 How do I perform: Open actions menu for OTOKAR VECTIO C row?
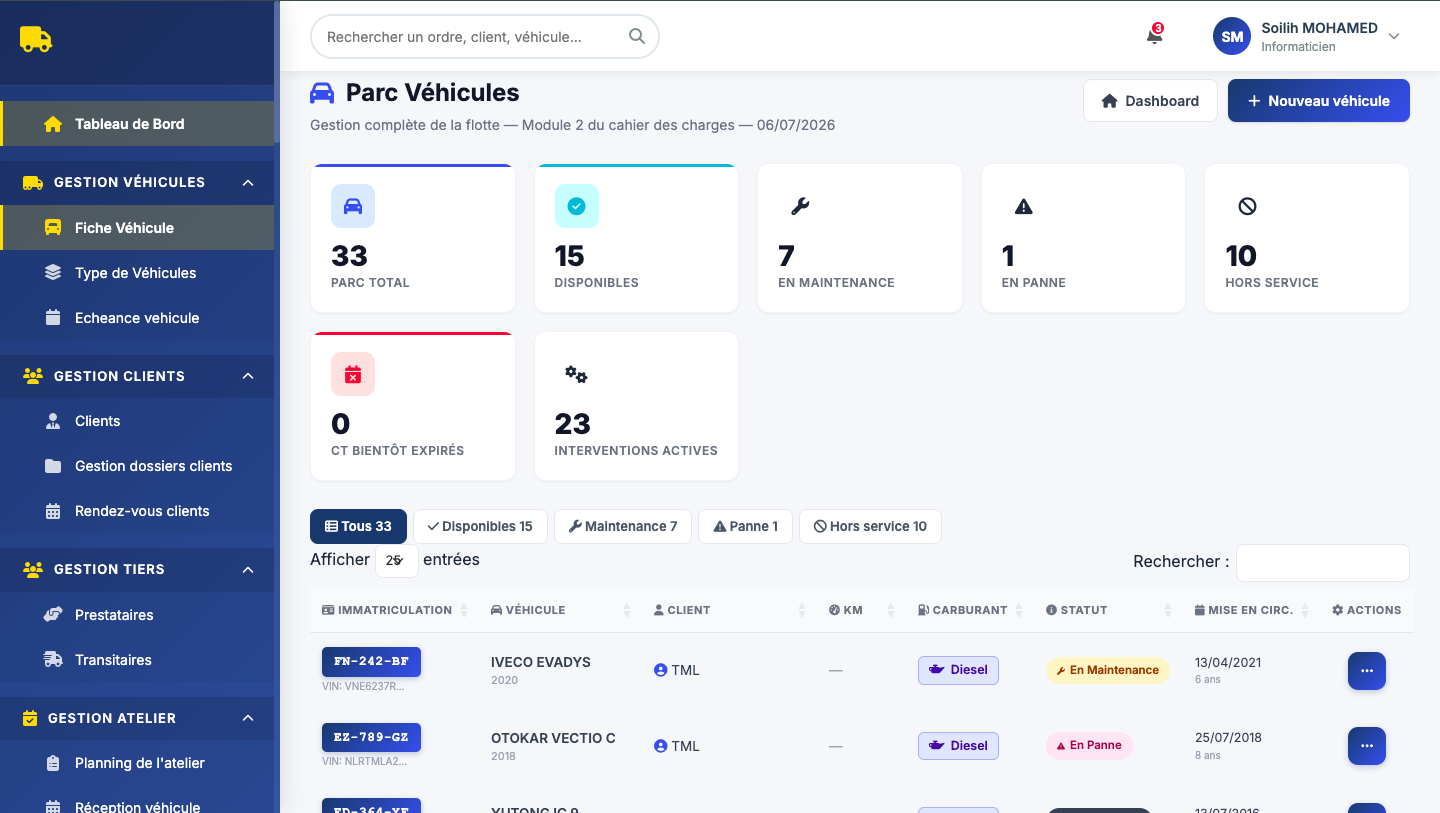coord(1367,745)
